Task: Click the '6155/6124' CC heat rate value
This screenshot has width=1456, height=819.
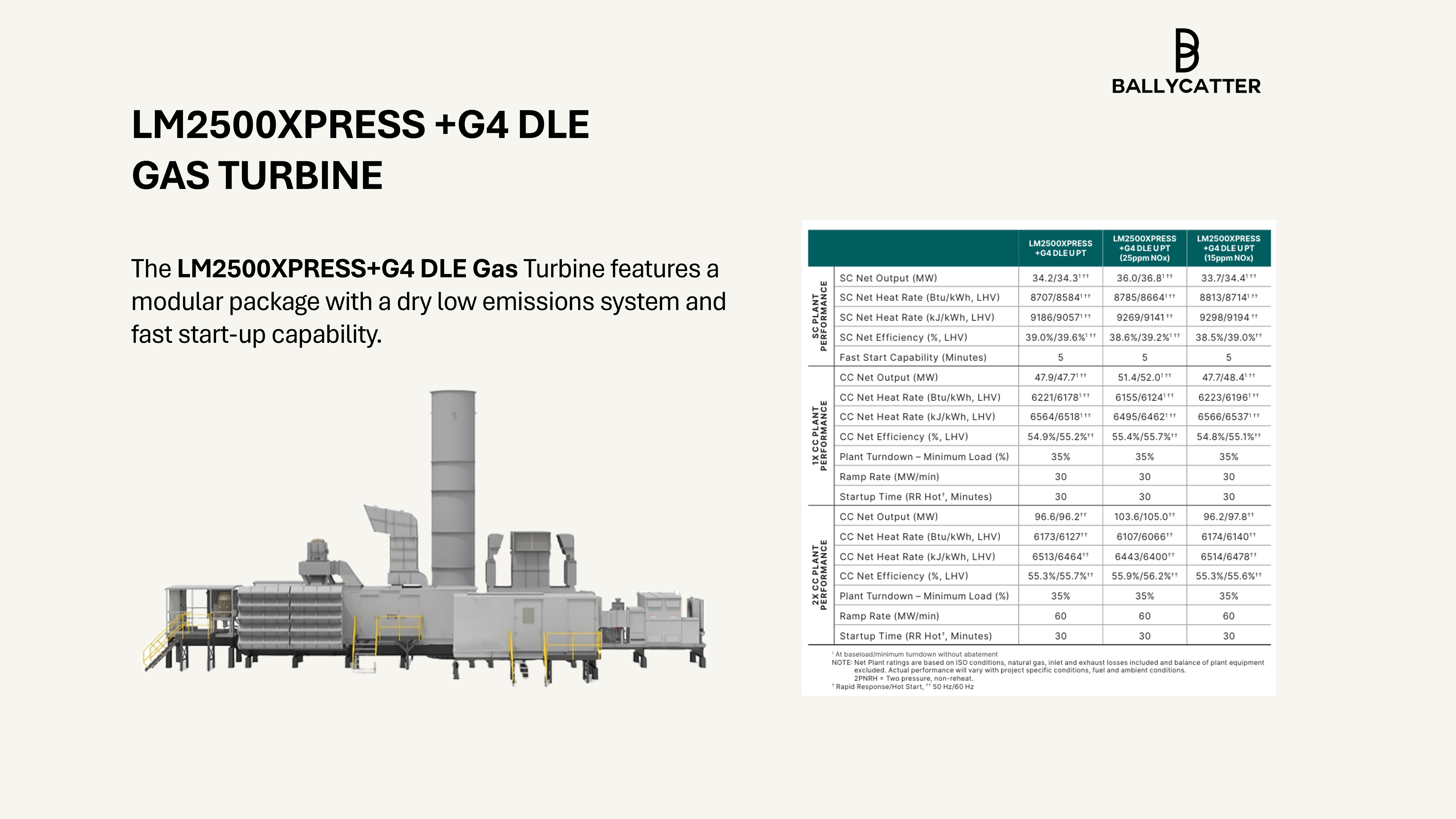Action: (x=1145, y=397)
